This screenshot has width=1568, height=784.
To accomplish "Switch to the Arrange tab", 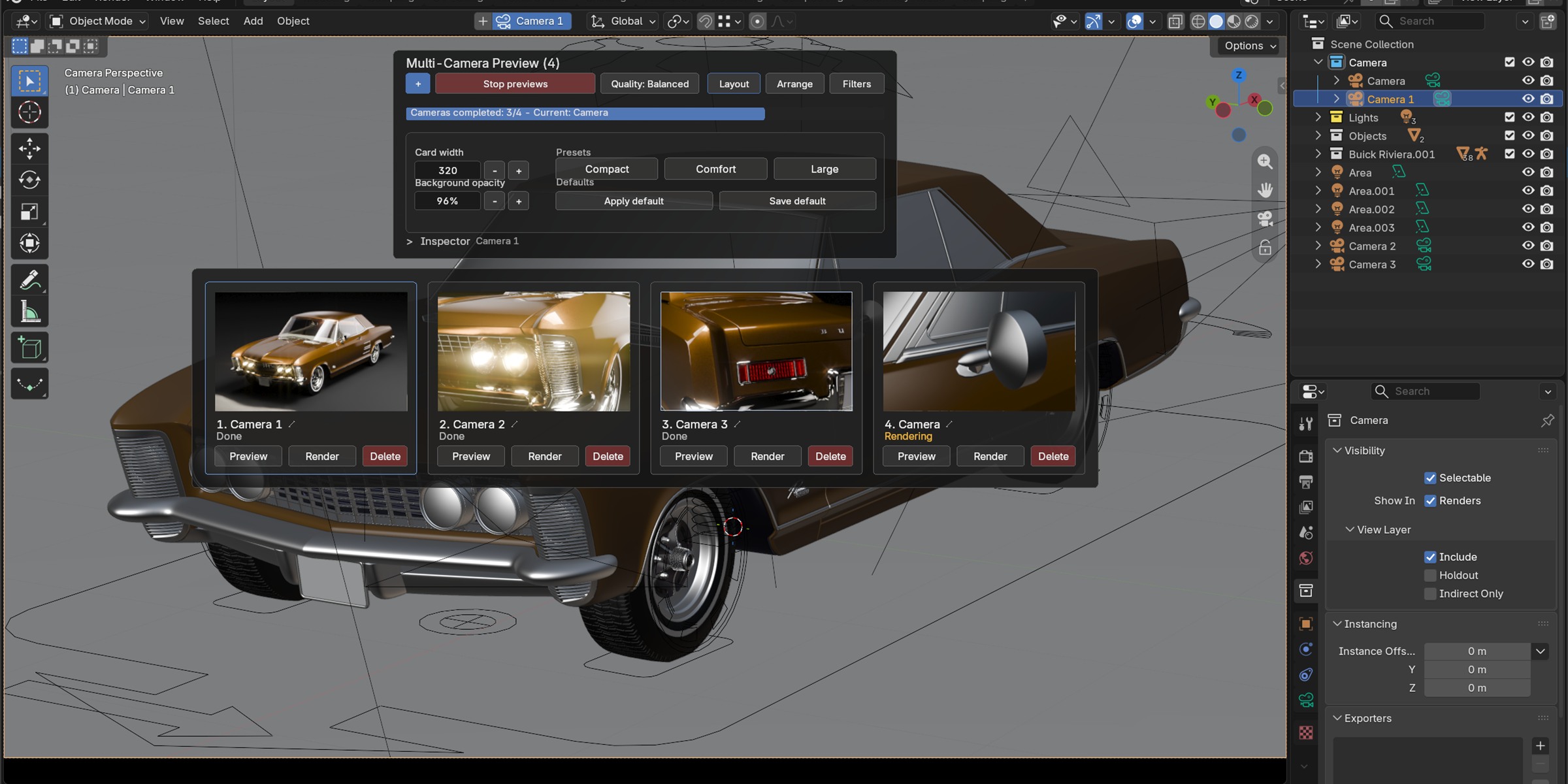I will pos(794,84).
